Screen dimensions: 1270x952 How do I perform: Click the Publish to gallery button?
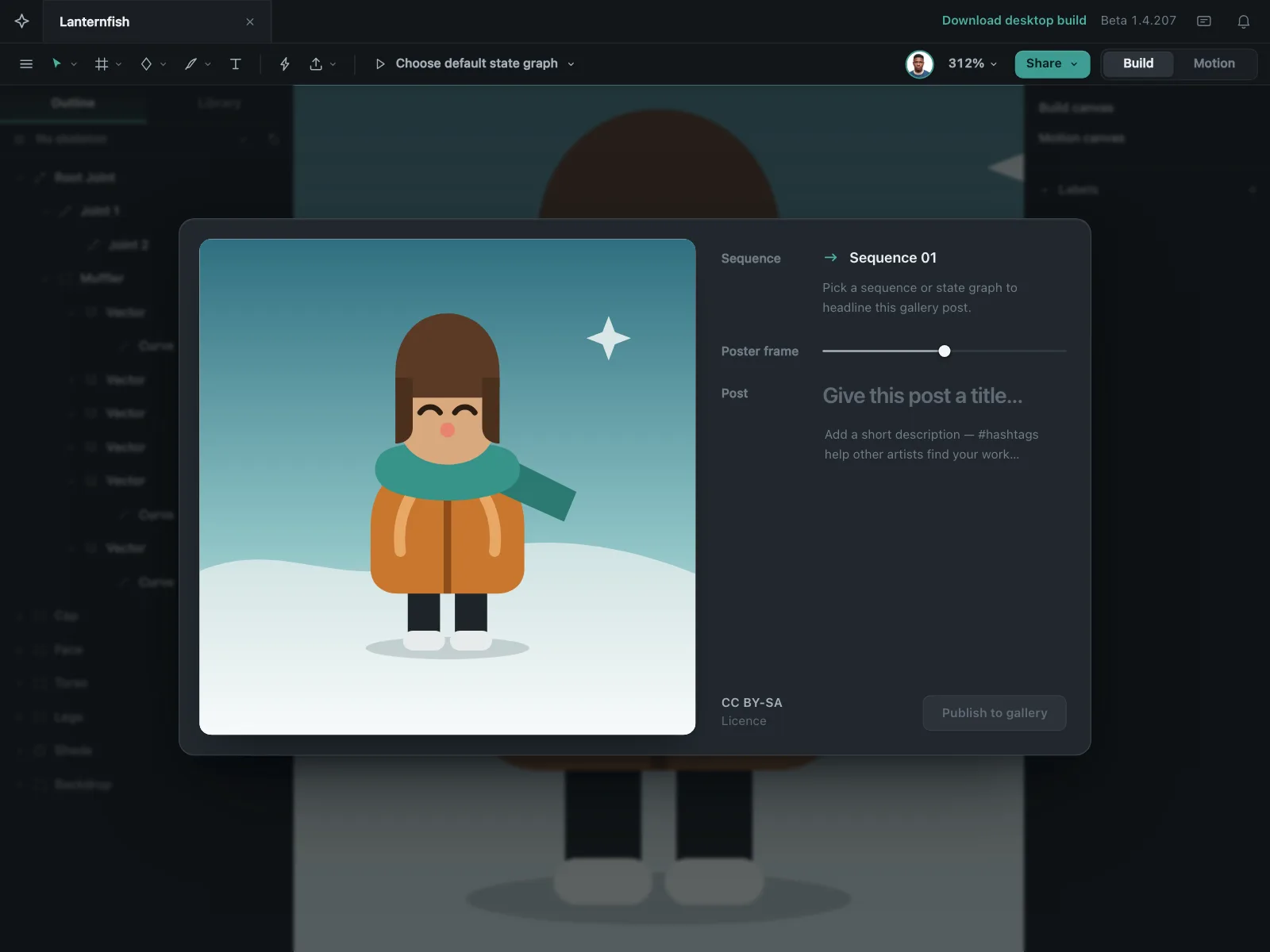(995, 713)
